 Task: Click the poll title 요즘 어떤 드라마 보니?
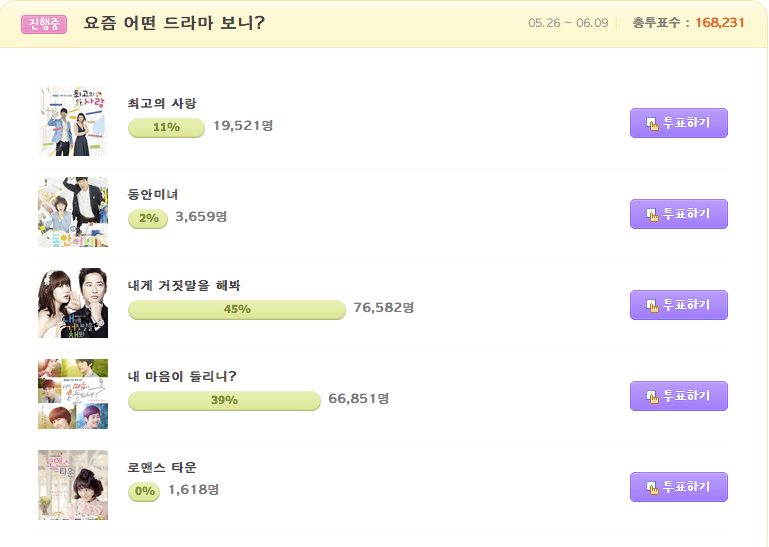pos(174,23)
